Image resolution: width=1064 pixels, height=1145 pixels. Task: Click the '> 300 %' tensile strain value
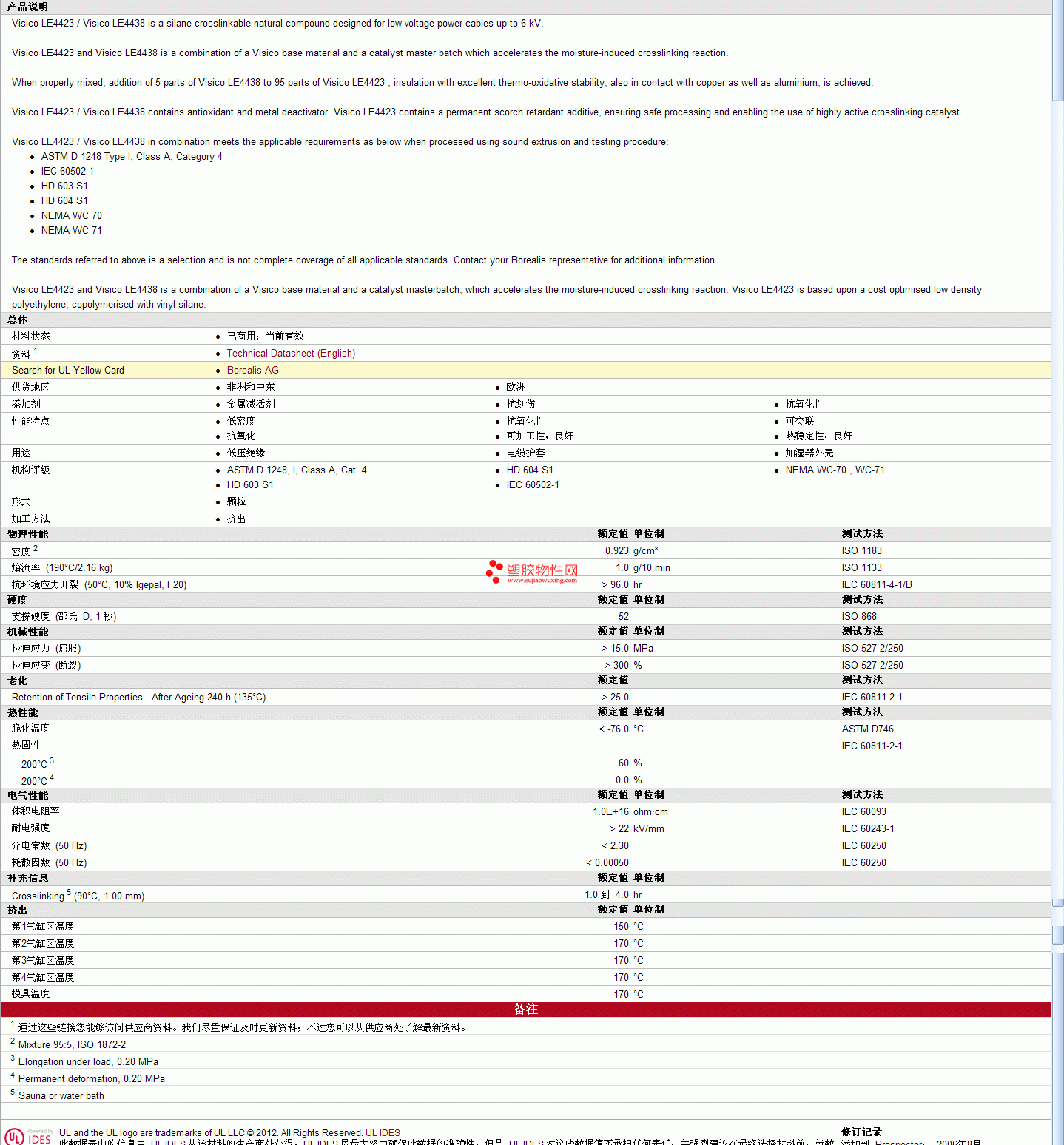point(623,666)
